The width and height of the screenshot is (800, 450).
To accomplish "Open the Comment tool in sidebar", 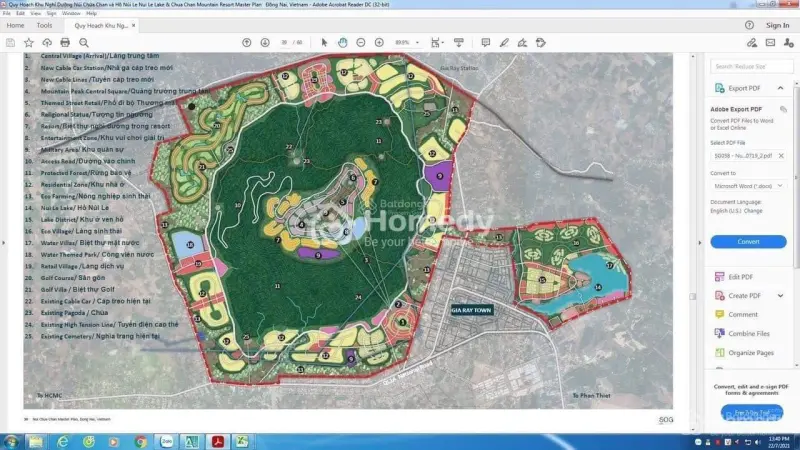I will point(743,315).
